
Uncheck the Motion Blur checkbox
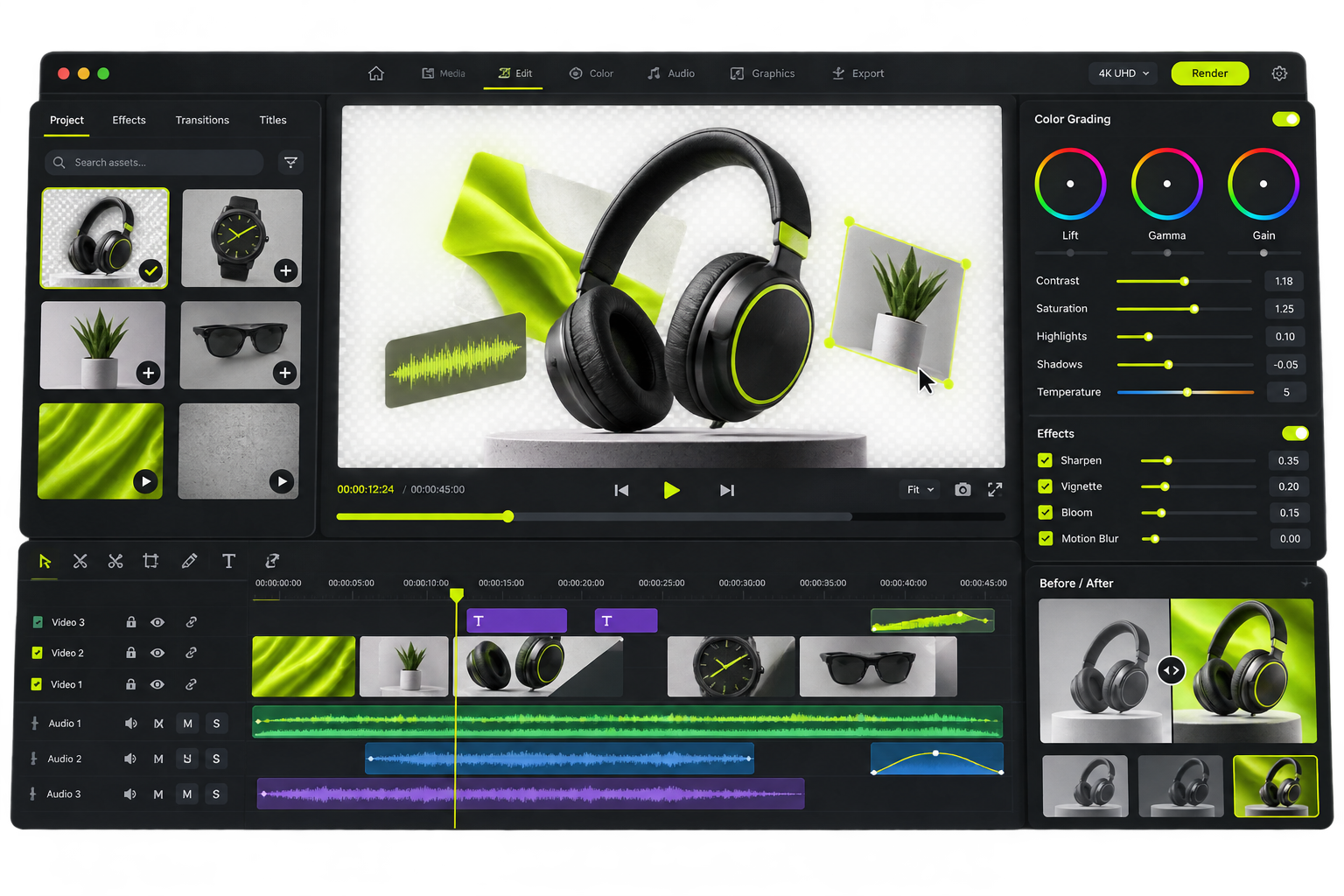[1046, 538]
